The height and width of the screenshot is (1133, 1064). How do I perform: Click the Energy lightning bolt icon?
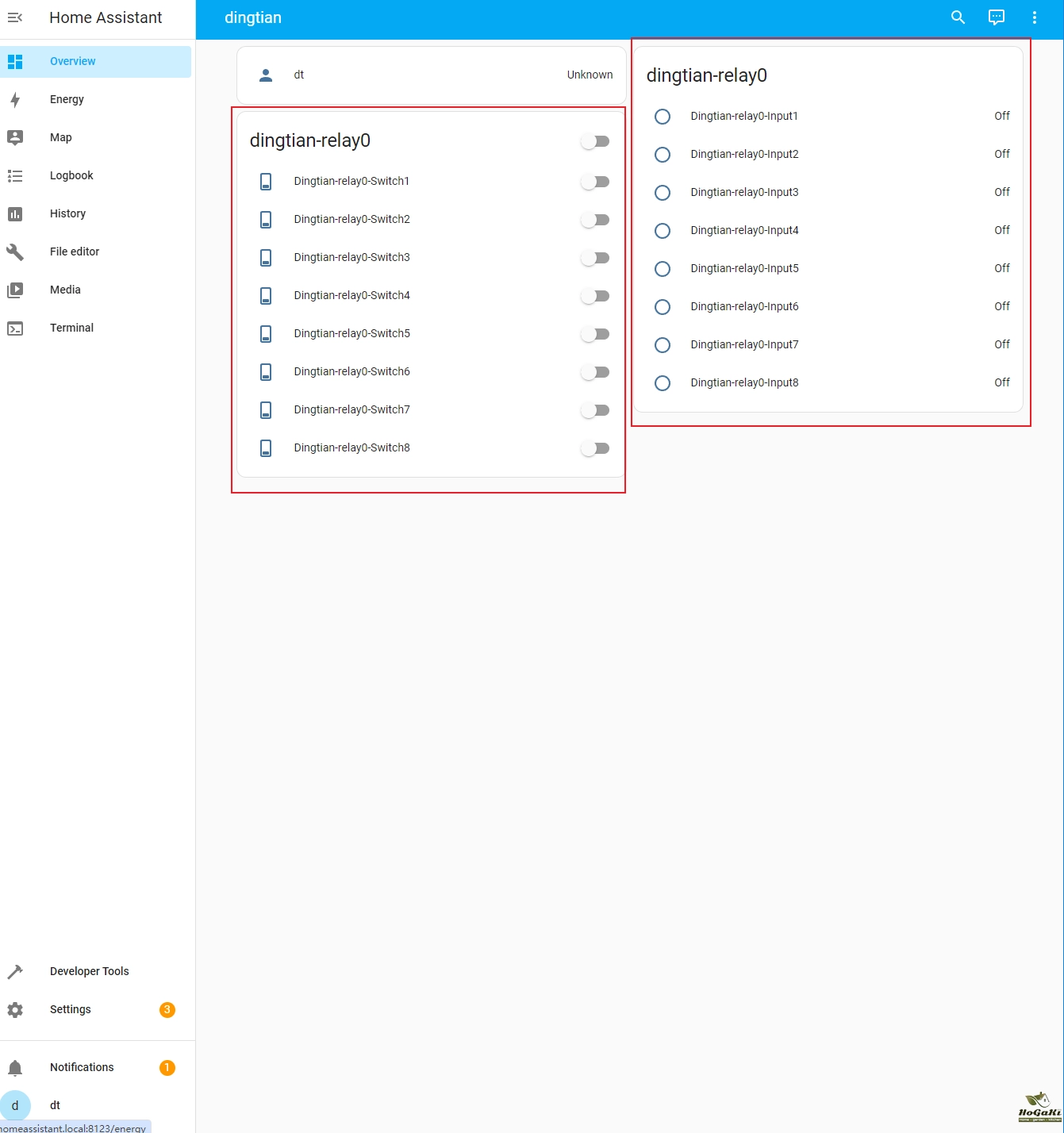(x=15, y=100)
